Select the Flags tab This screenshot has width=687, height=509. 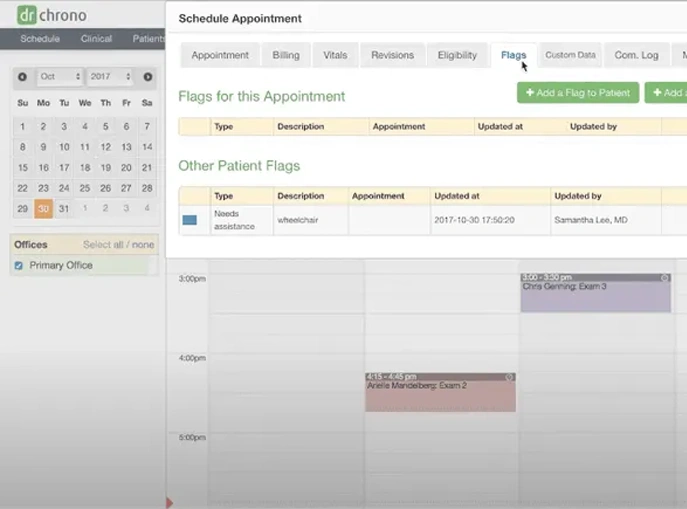pyautogui.click(x=513, y=55)
